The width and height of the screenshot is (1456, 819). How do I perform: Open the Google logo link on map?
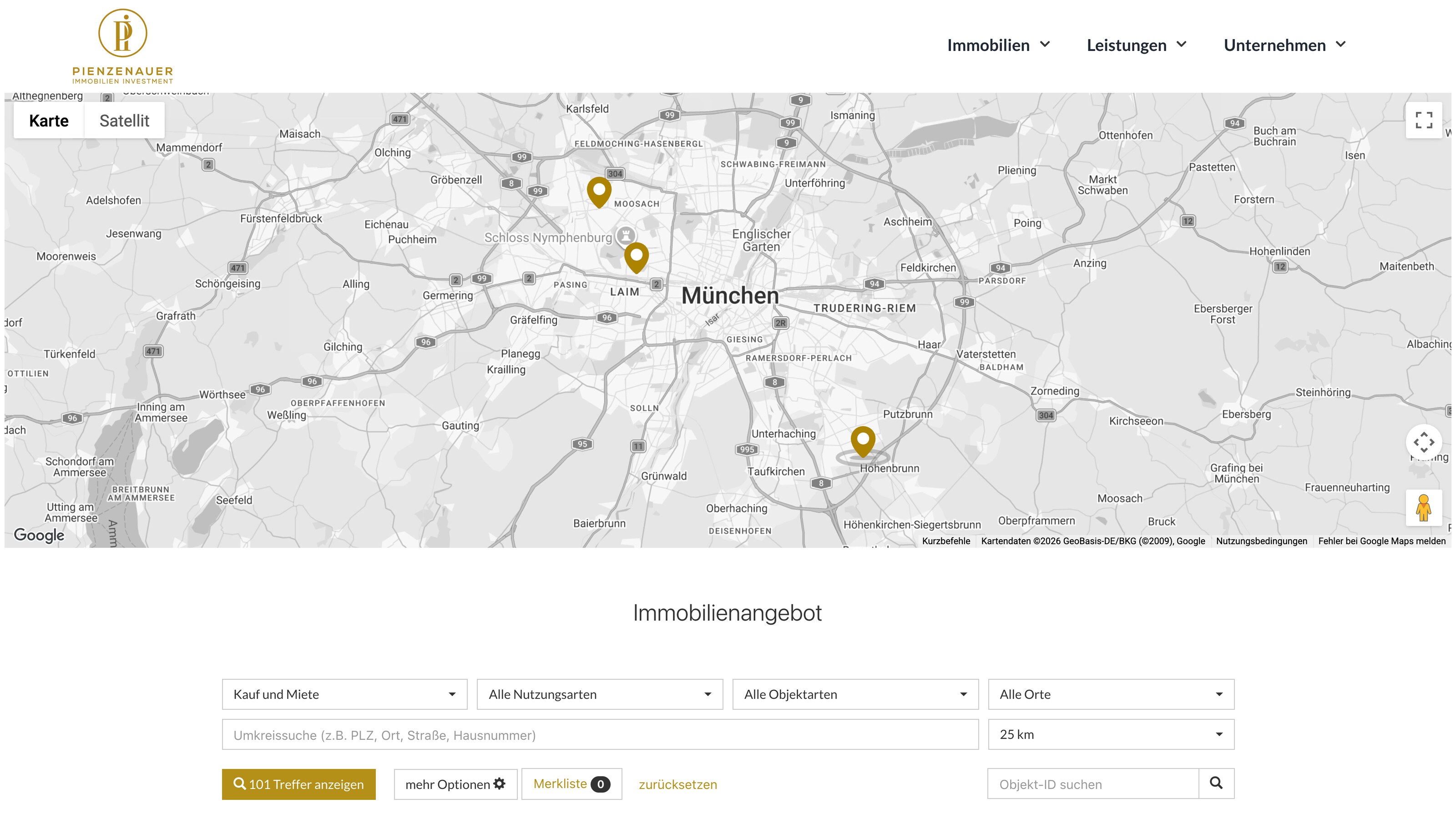(39, 535)
